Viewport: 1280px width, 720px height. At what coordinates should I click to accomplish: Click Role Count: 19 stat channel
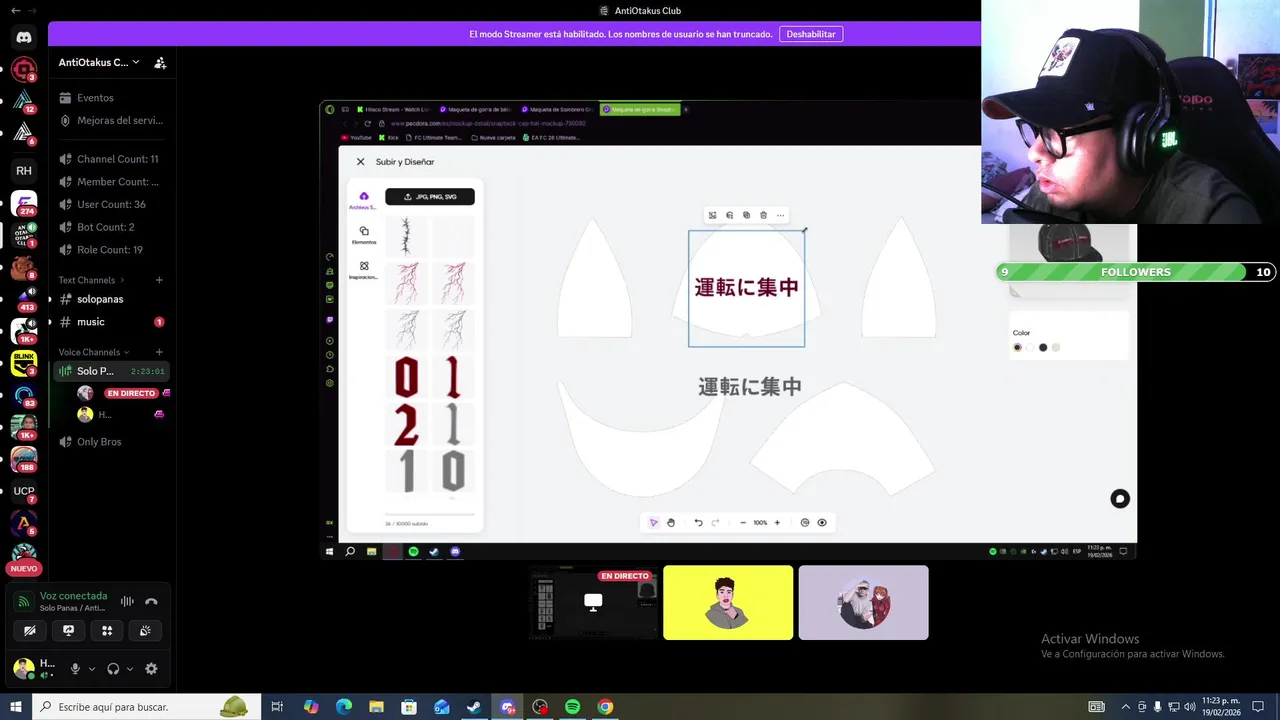tap(112, 250)
